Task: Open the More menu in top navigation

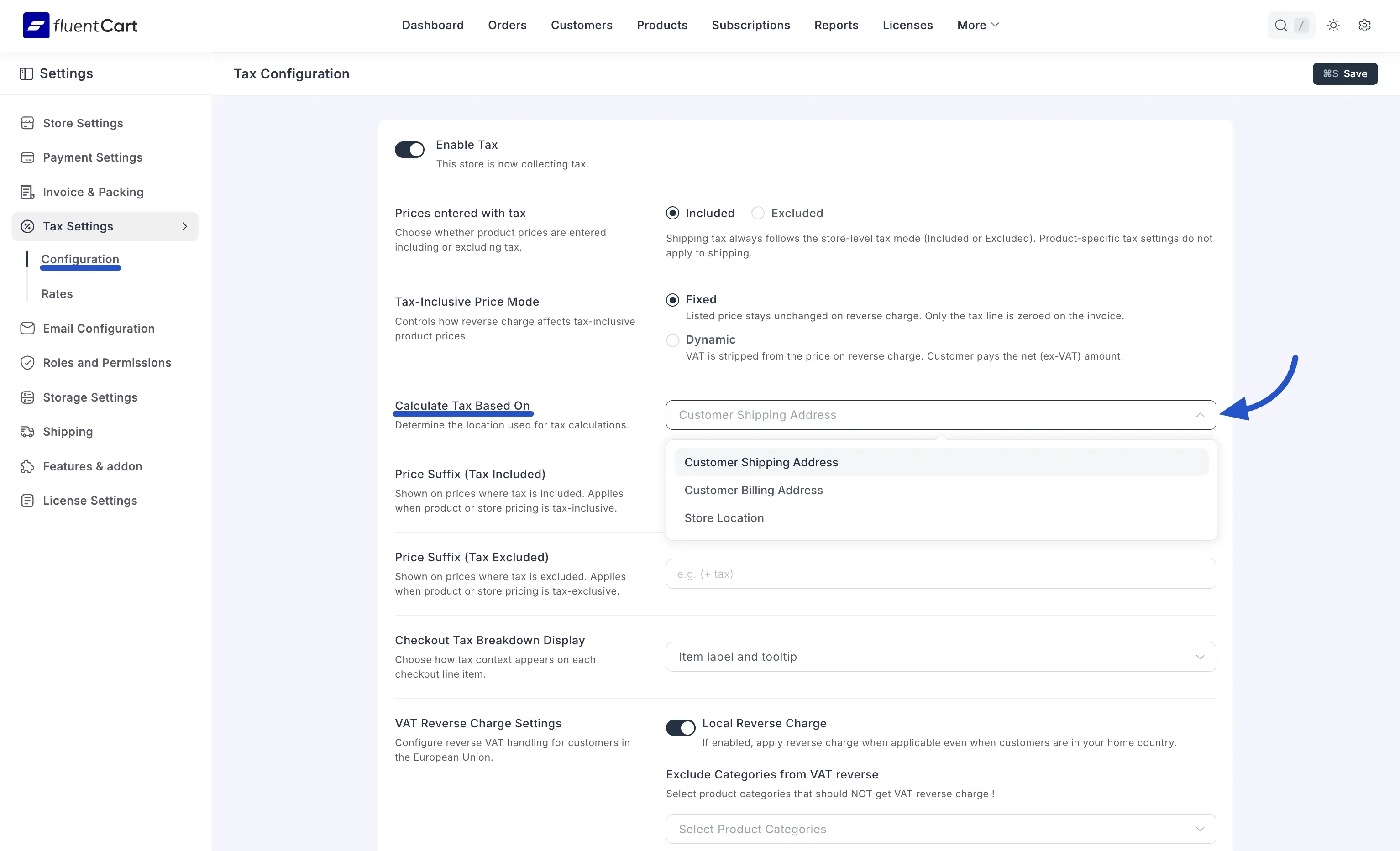Action: click(977, 25)
